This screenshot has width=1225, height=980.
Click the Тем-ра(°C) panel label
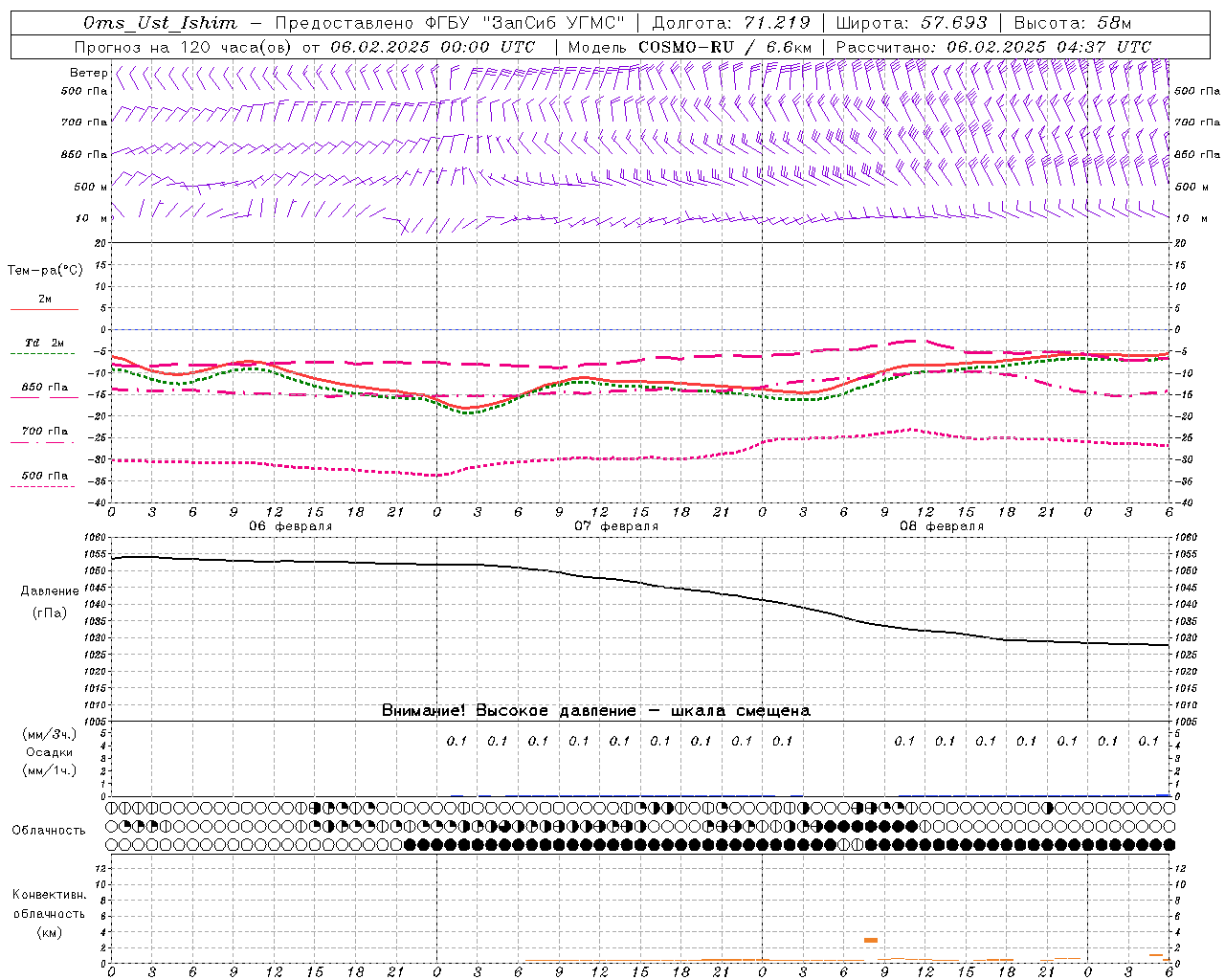point(45,271)
